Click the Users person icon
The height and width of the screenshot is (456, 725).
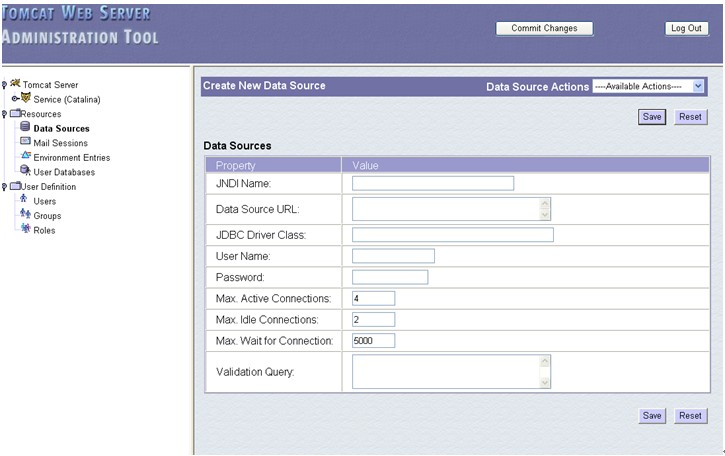coord(24,199)
